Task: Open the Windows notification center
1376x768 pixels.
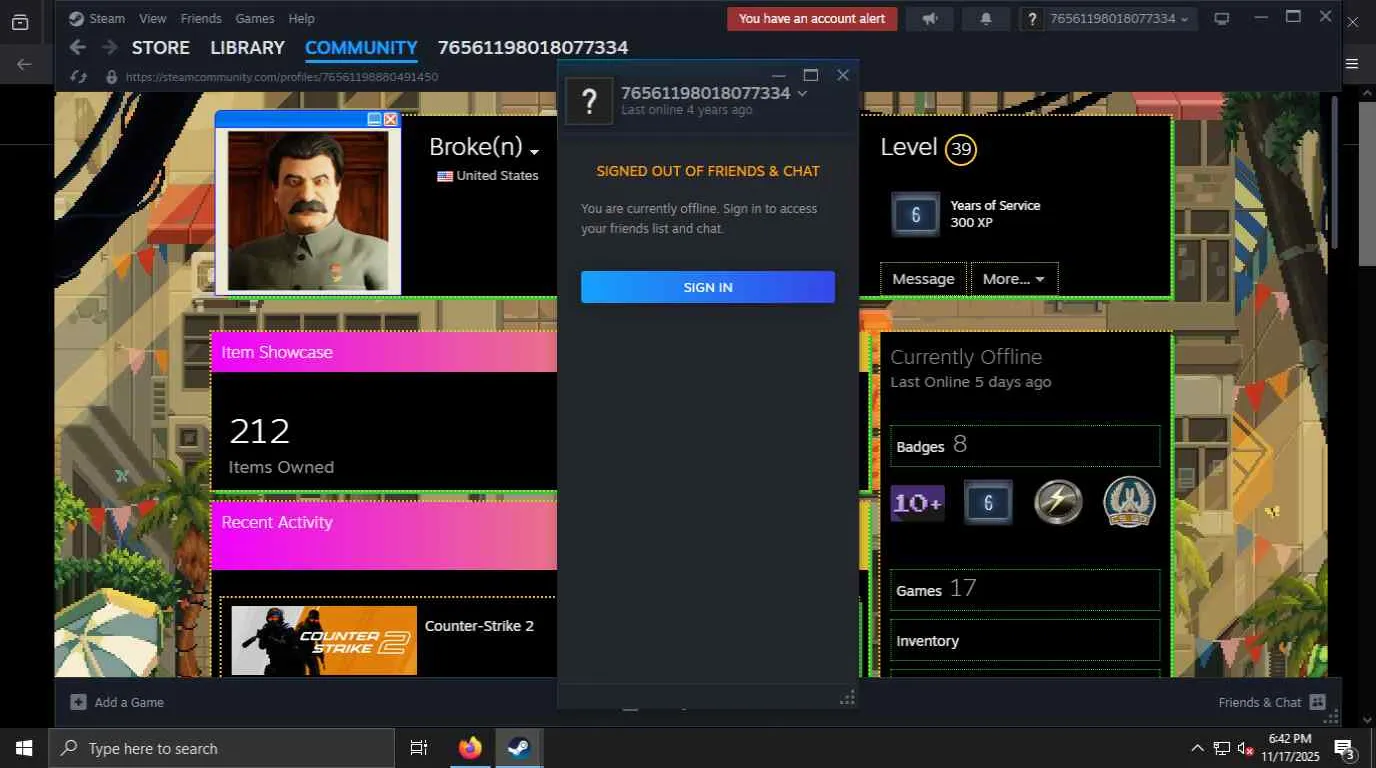Action: tap(1344, 748)
